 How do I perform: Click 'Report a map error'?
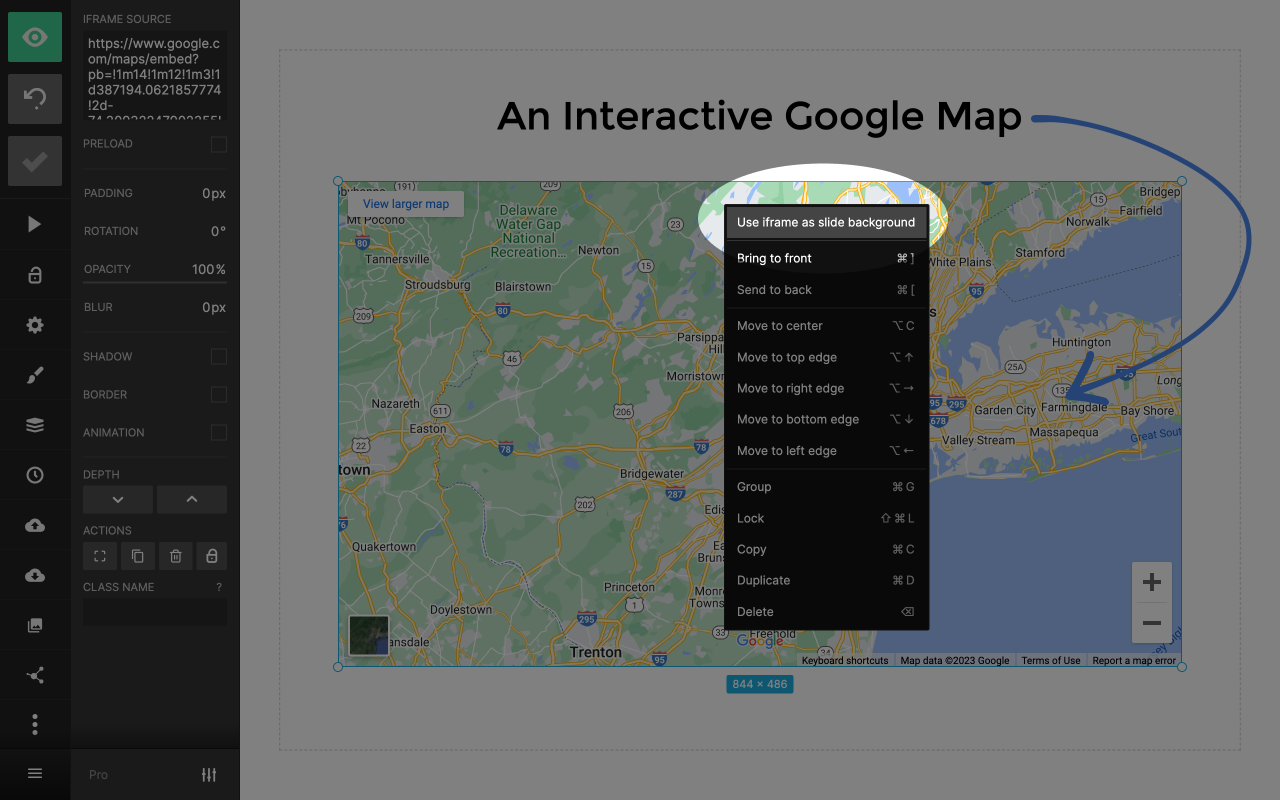click(1135, 660)
